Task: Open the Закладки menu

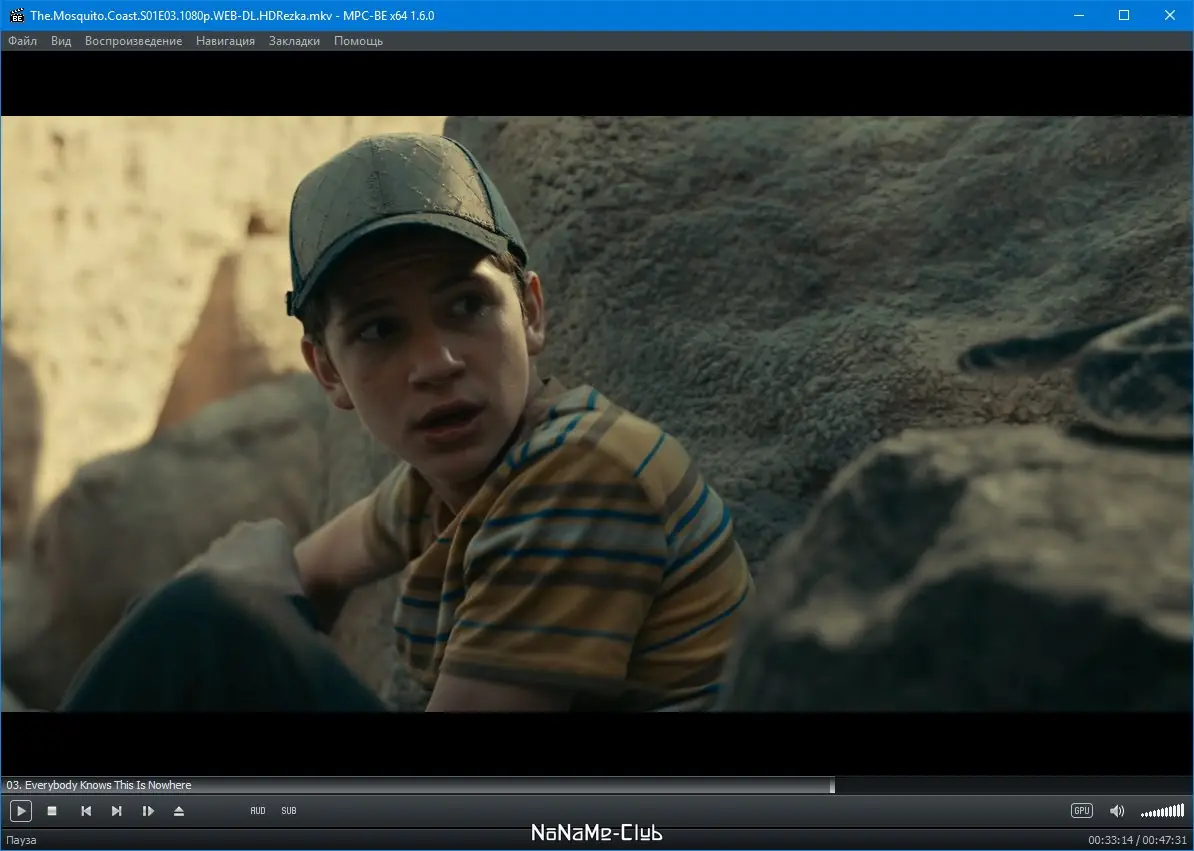Action: point(294,41)
